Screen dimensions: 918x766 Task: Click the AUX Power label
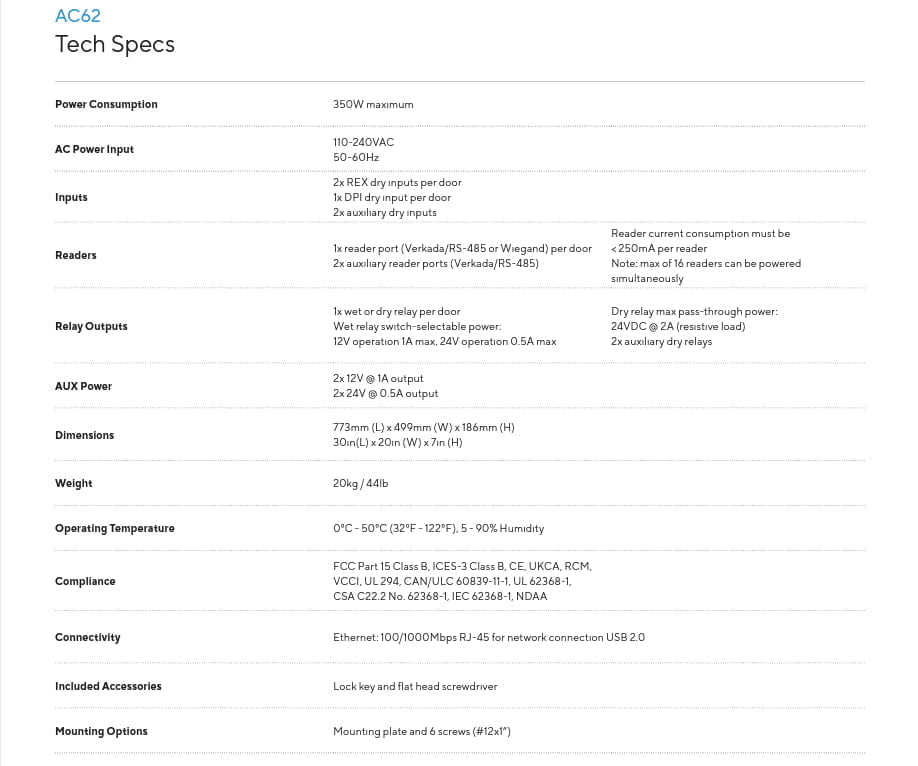(x=83, y=386)
